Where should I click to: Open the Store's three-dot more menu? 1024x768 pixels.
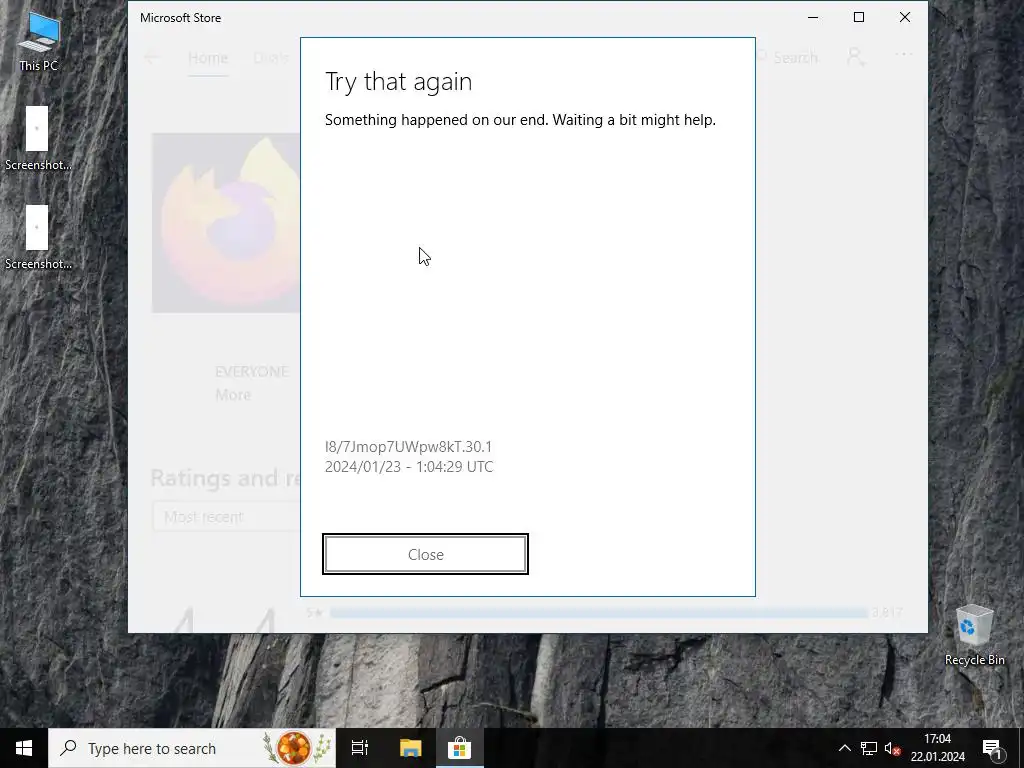pos(903,55)
